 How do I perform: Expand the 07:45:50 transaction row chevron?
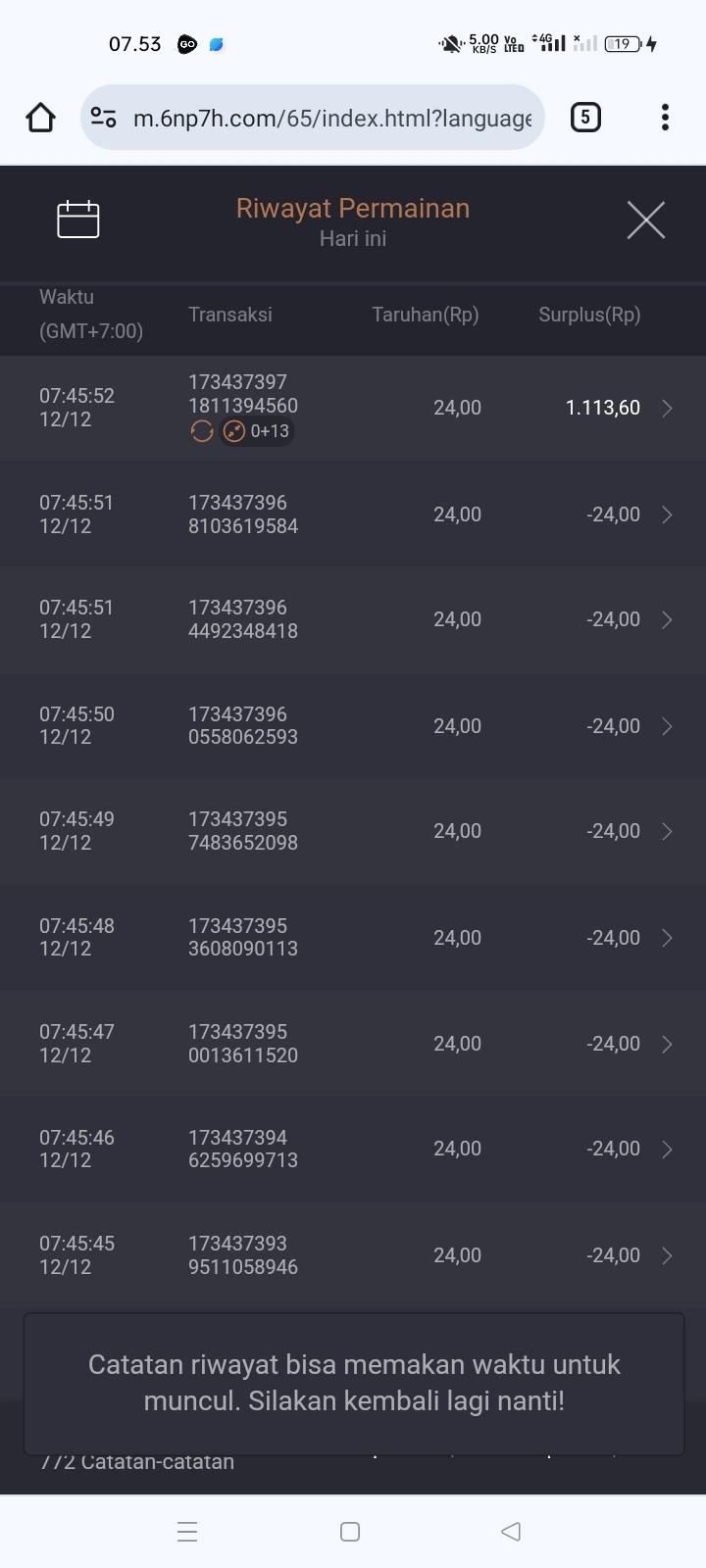pos(667,726)
